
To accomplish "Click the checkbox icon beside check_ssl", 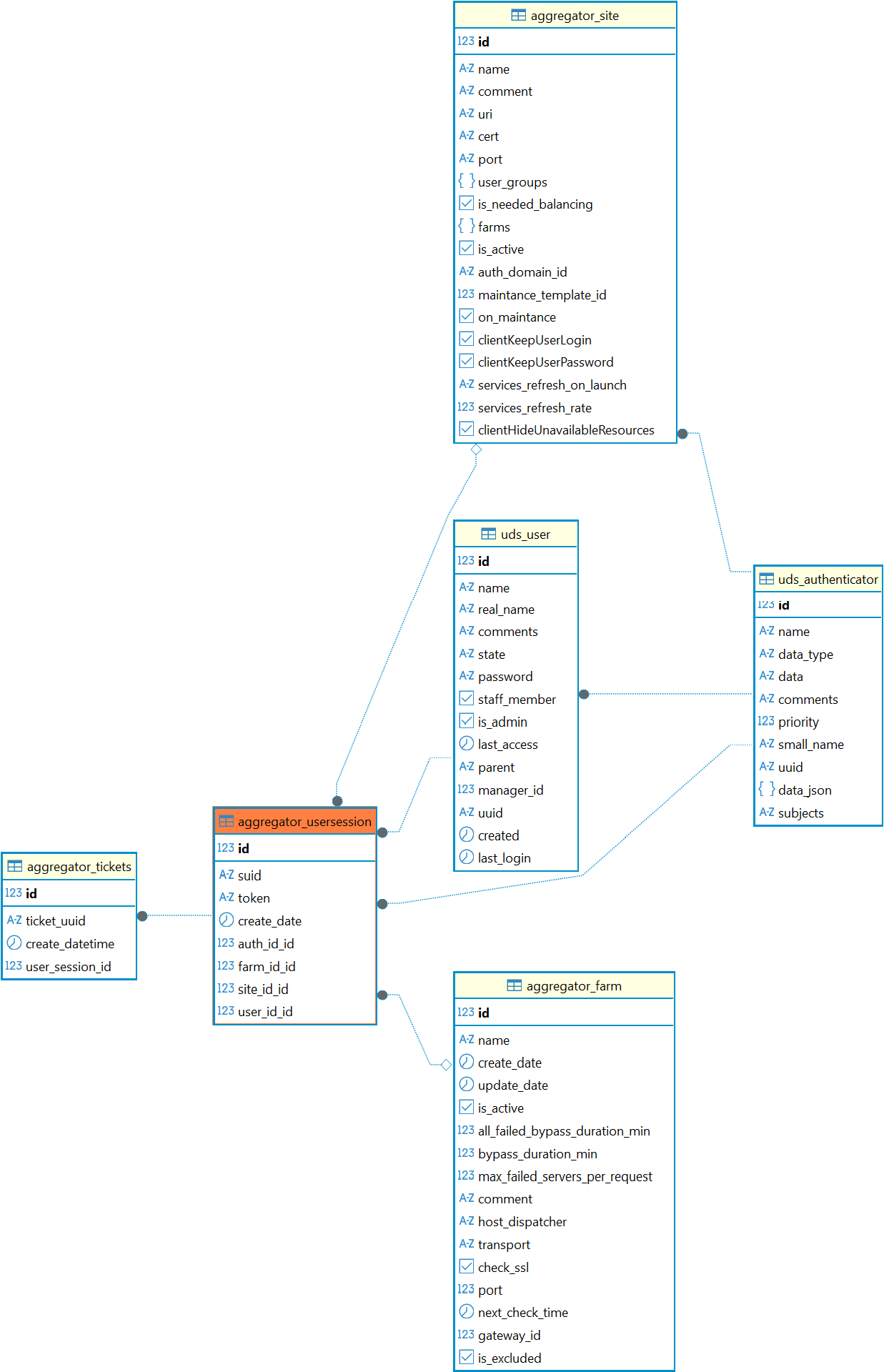I will (466, 1267).
